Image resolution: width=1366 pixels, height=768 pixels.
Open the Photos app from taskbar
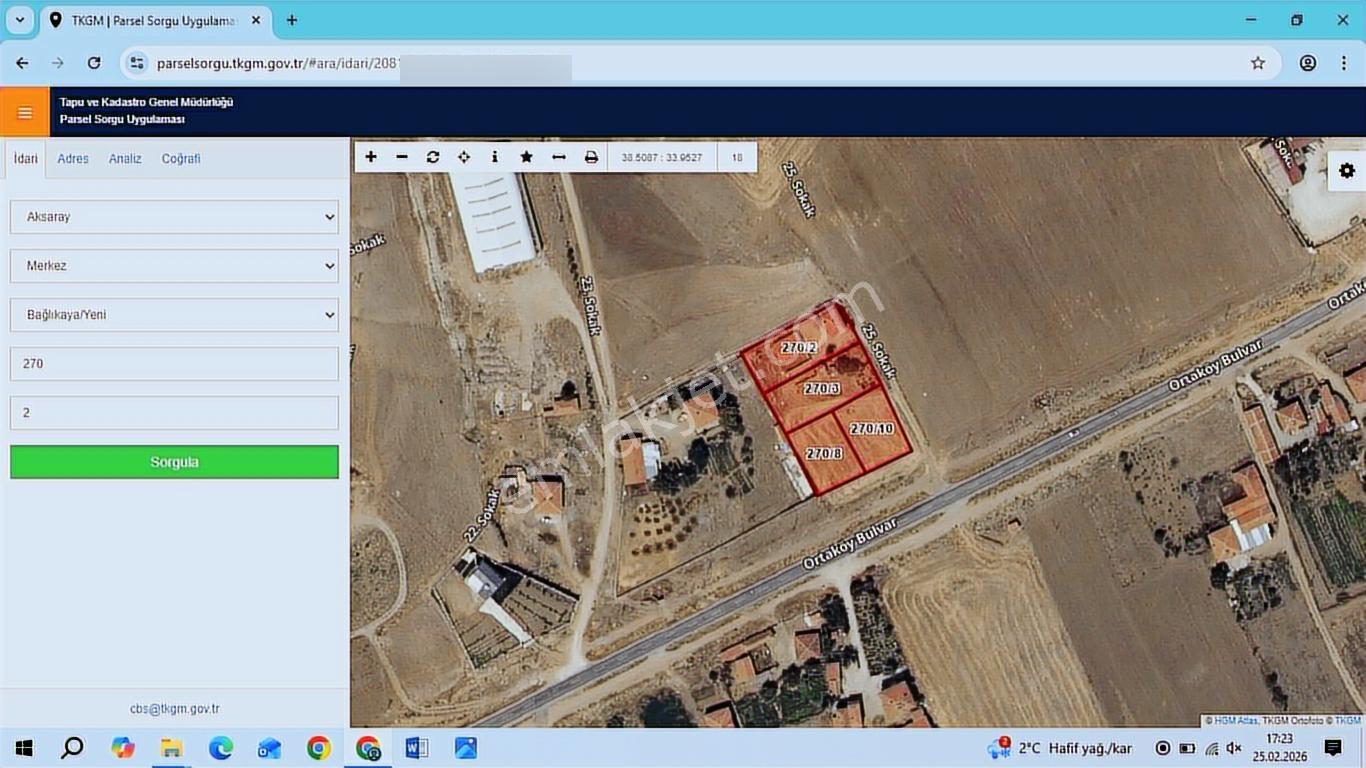466,748
